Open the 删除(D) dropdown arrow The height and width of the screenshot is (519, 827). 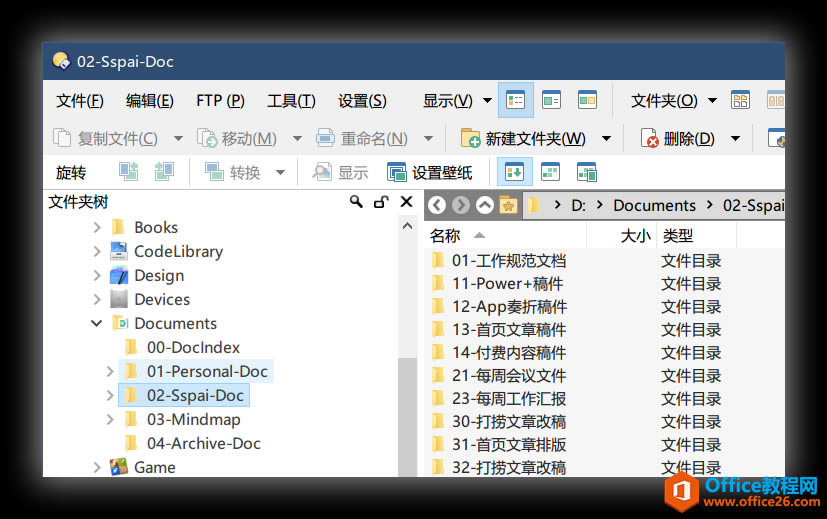(x=735, y=139)
